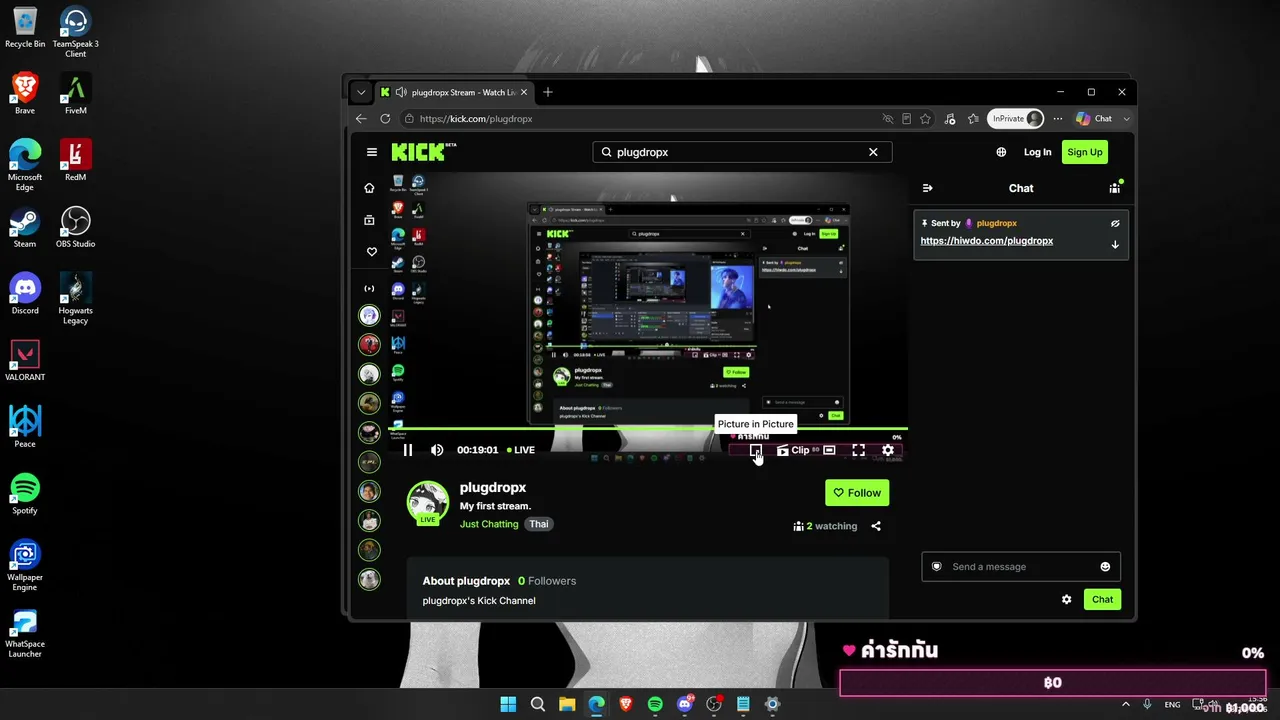Share the stream via share icon
The height and width of the screenshot is (720, 1280).
(876, 526)
